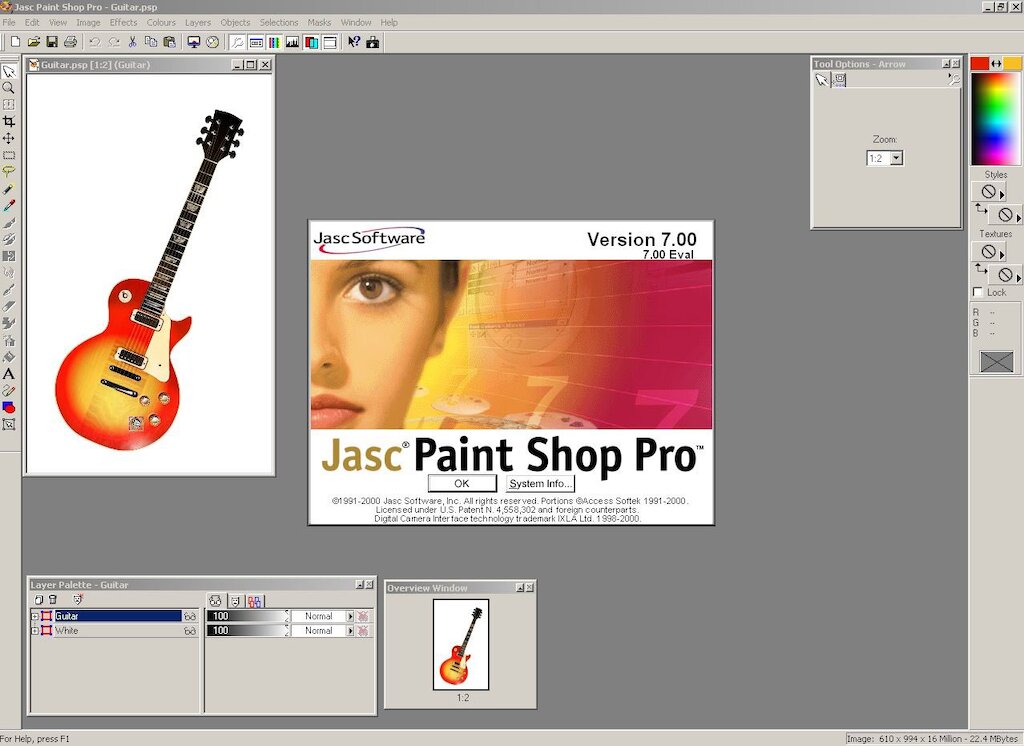The width and height of the screenshot is (1024, 746).
Task: Select the Crop tool in the tool palette
Action: tap(9, 121)
